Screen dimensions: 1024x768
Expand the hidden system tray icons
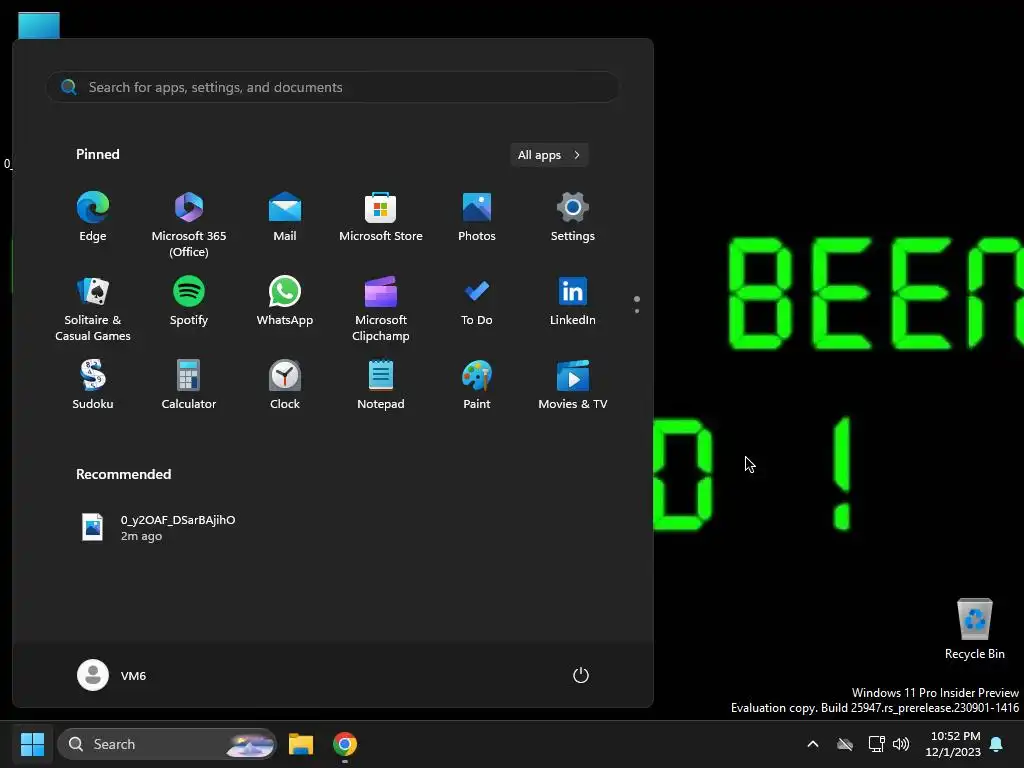pos(813,744)
